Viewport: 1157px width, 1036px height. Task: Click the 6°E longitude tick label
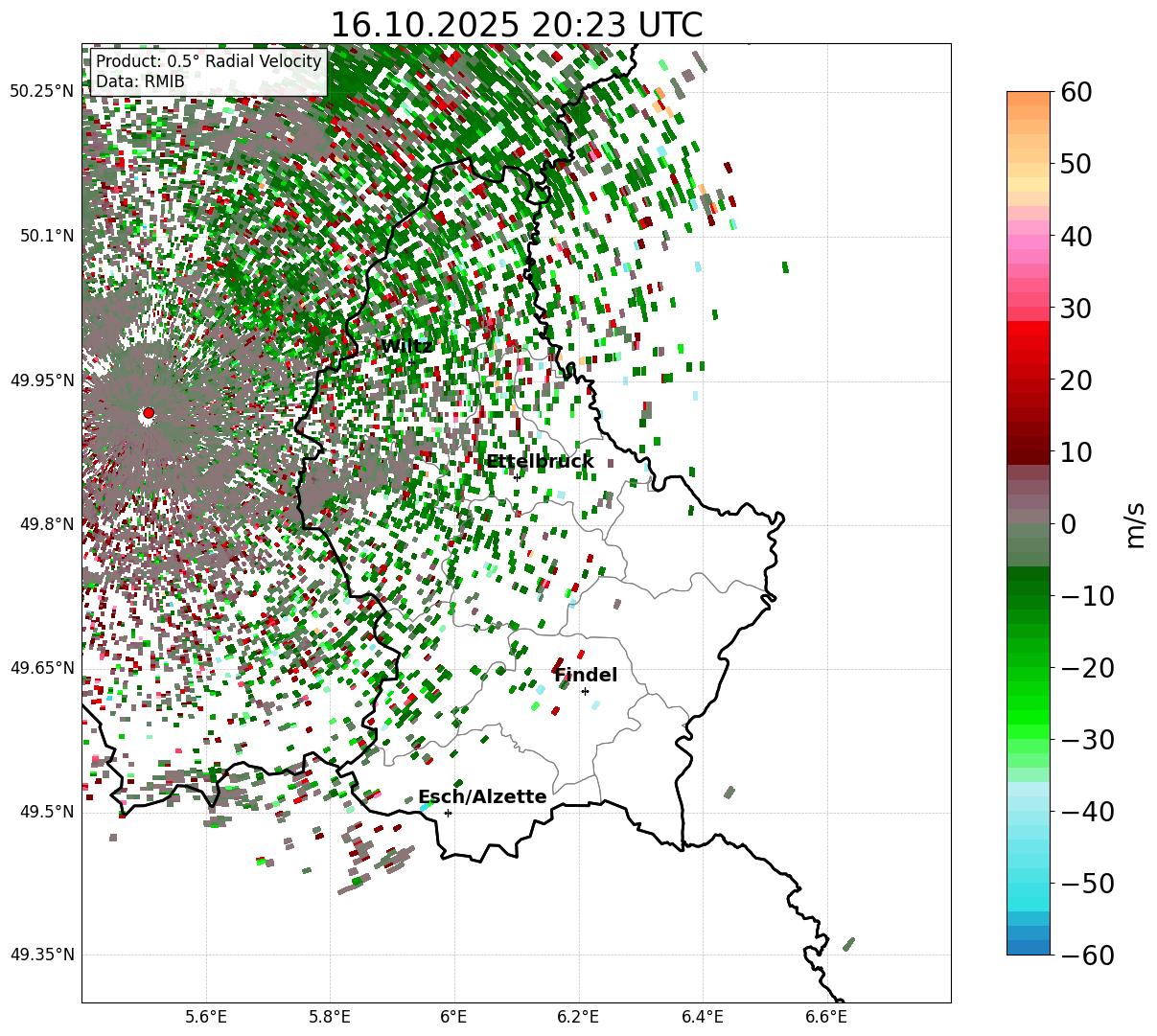(x=453, y=1017)
